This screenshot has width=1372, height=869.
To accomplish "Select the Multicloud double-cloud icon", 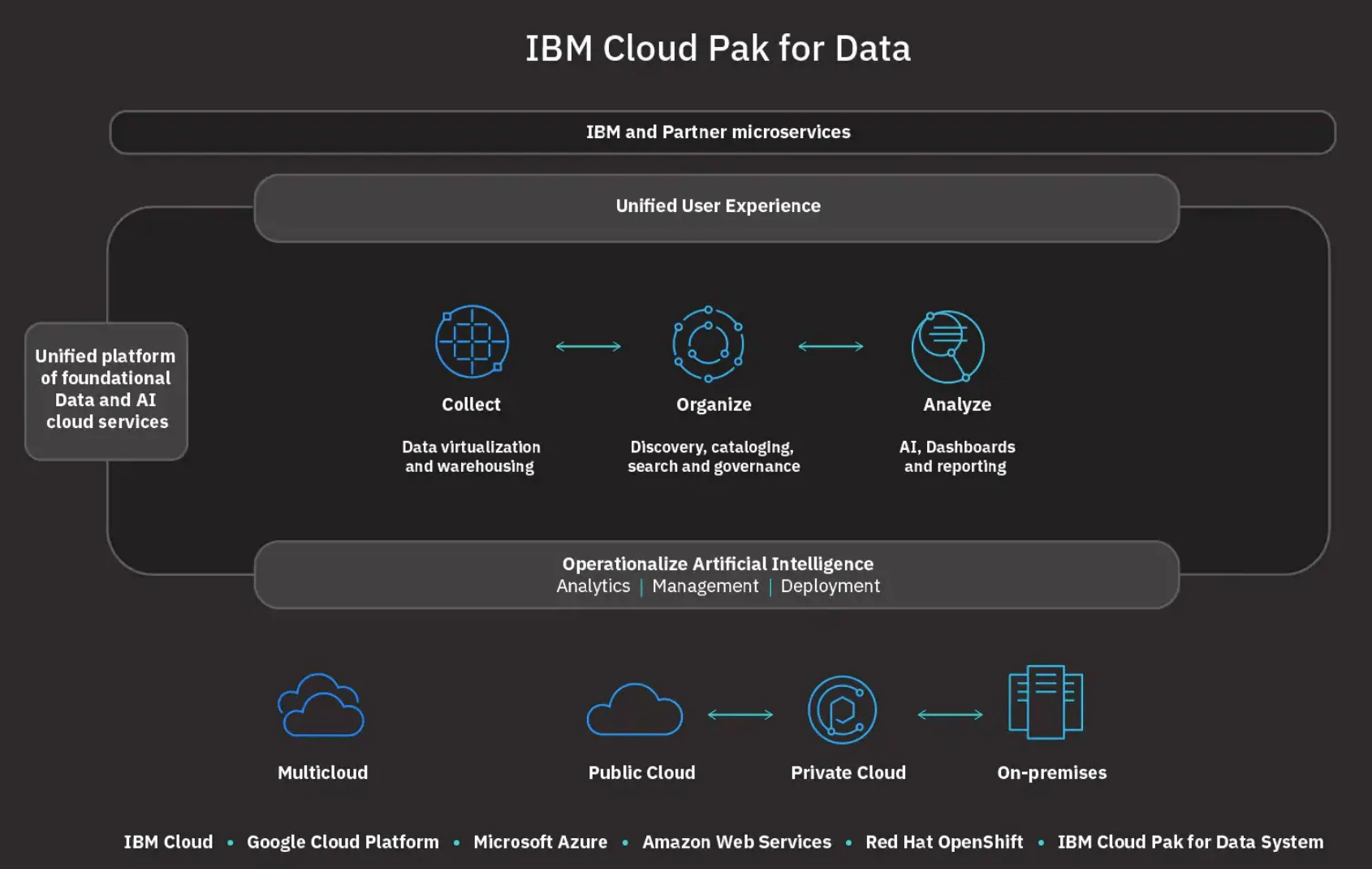I will point(321,706).
